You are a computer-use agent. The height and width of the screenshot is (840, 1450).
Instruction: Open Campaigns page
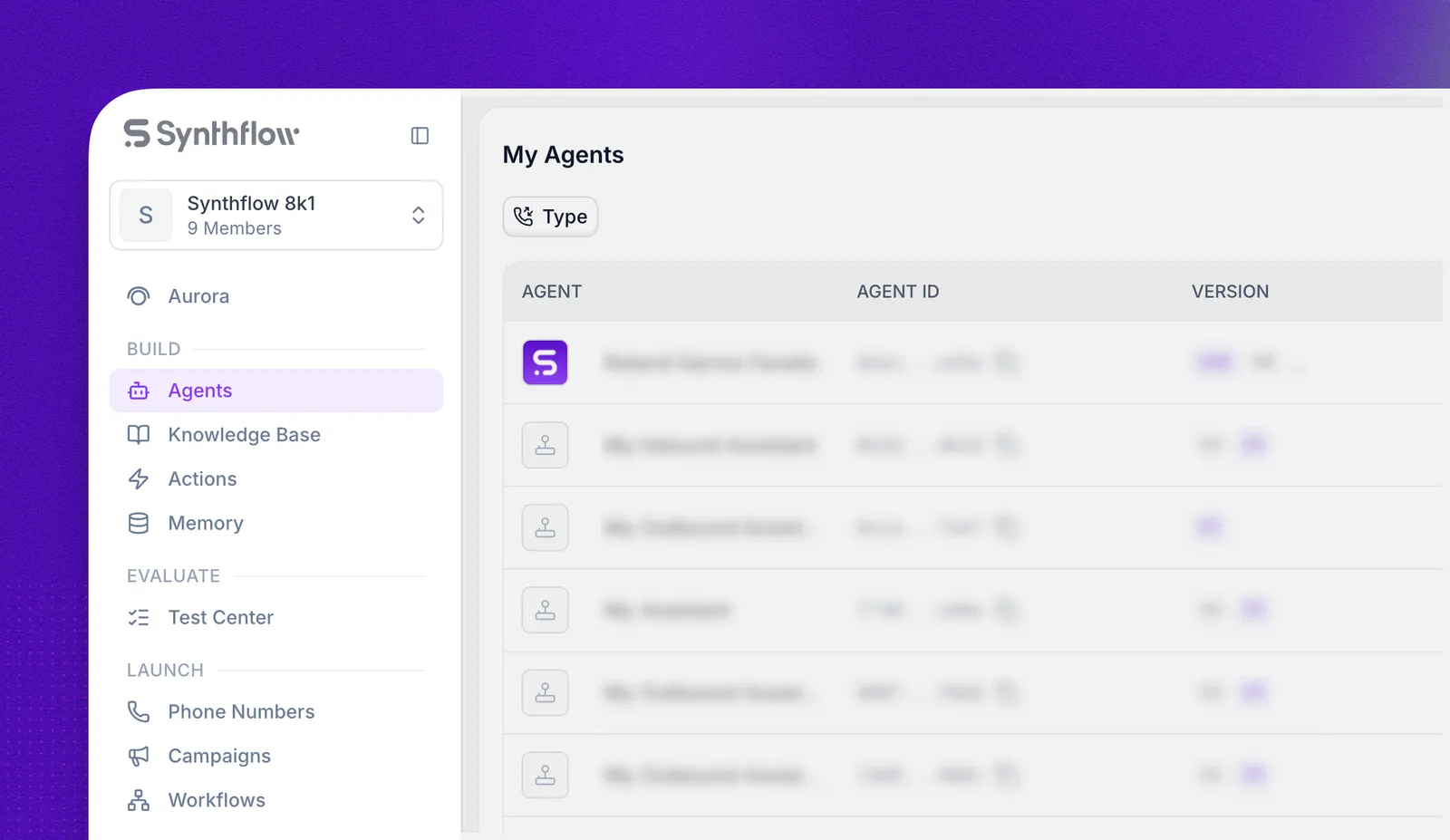(x=276, y=757)
